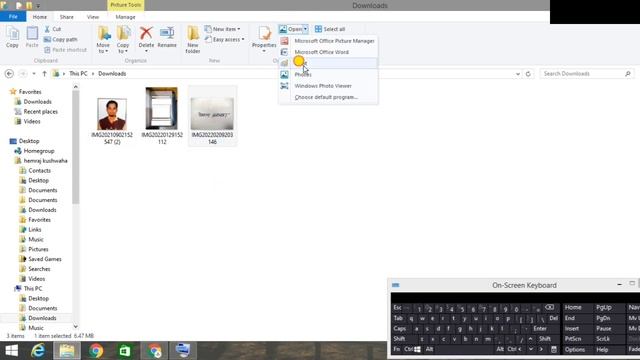
Task: Click navigation pane scroll down arrow
Action: [x=76, y=327]
